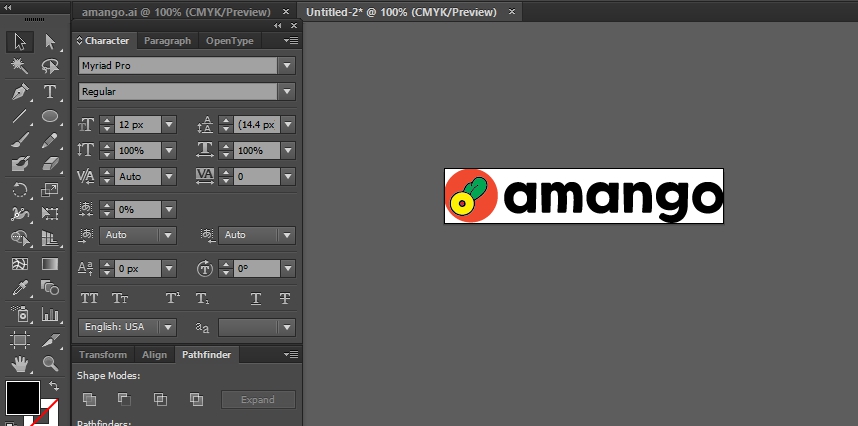Select the Gradient tool
Viewport: 858px width, 426px height.
click(50, 264)
